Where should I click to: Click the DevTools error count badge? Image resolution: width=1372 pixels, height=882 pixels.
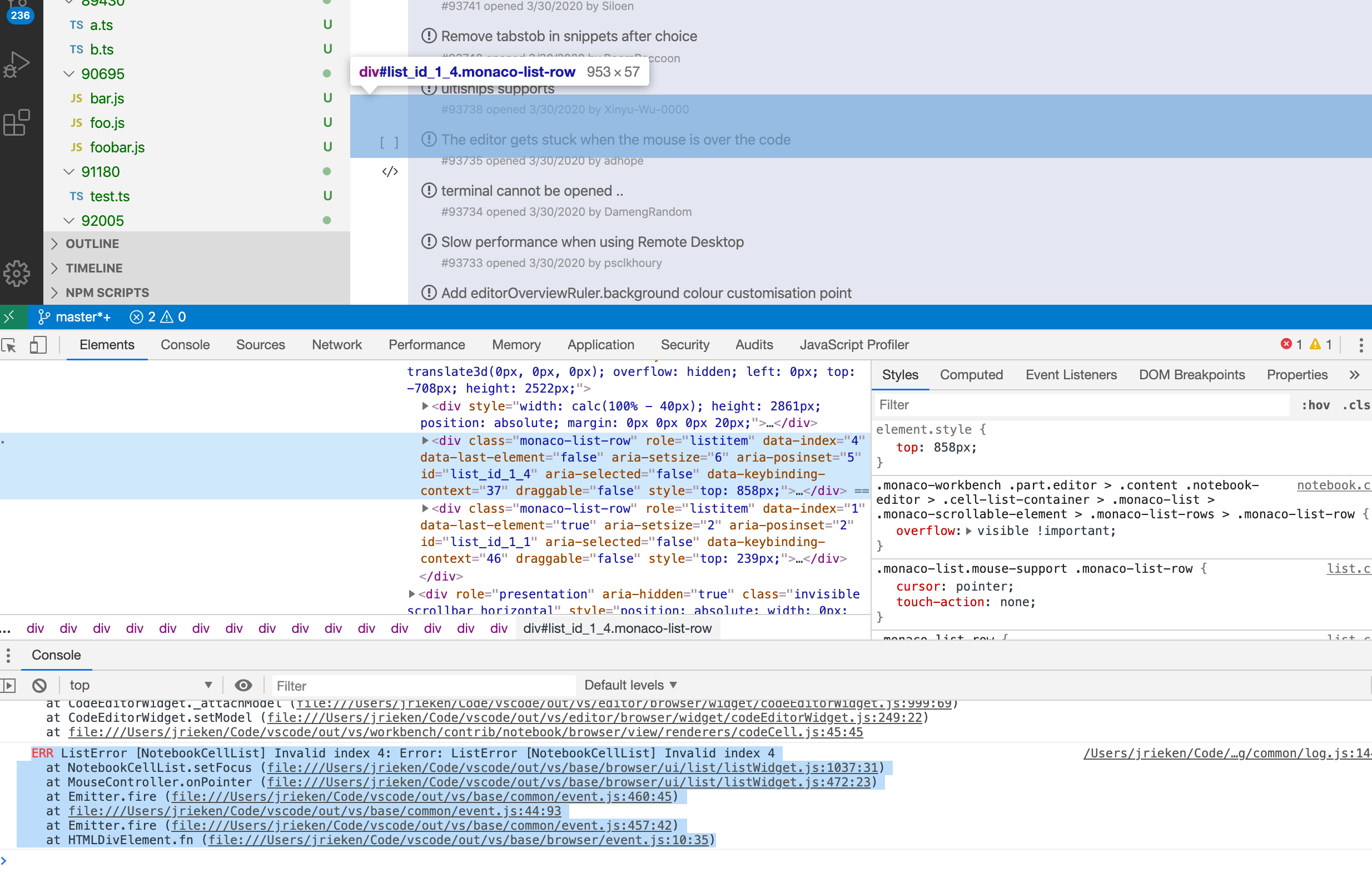(1291, 344)
